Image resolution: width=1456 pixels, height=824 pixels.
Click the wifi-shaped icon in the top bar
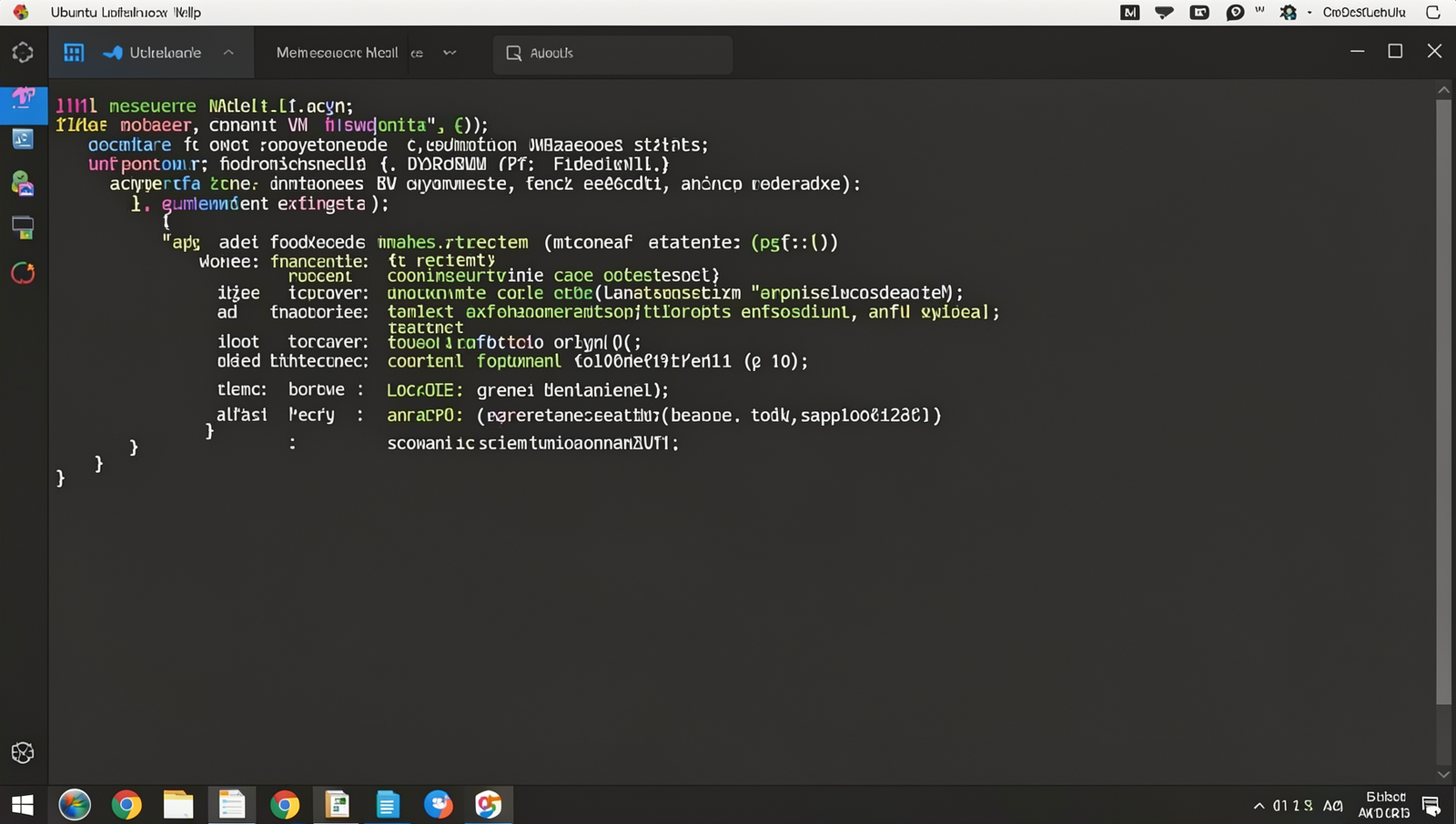1164,13
